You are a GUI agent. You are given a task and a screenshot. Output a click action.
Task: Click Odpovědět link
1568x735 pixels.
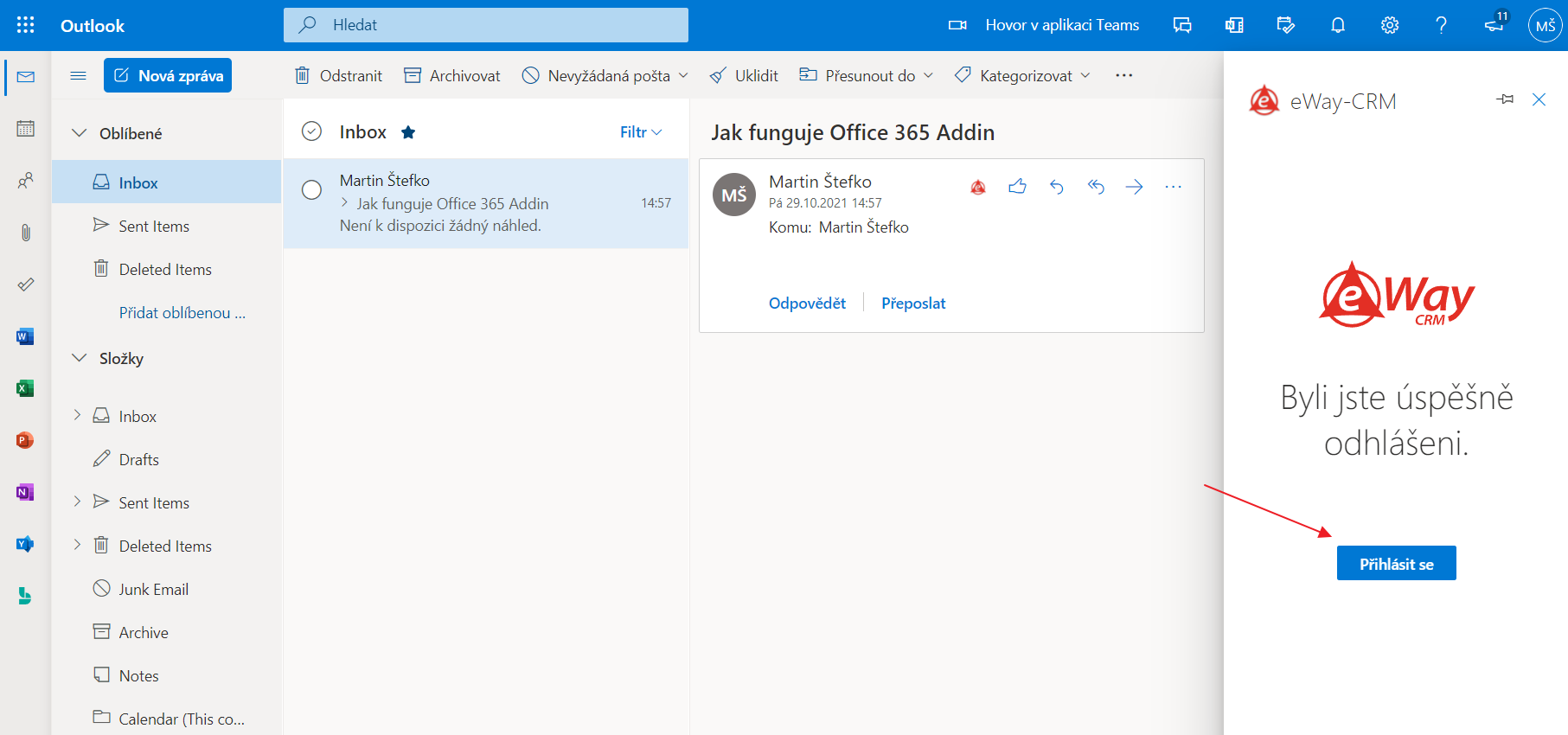[807, 304]
